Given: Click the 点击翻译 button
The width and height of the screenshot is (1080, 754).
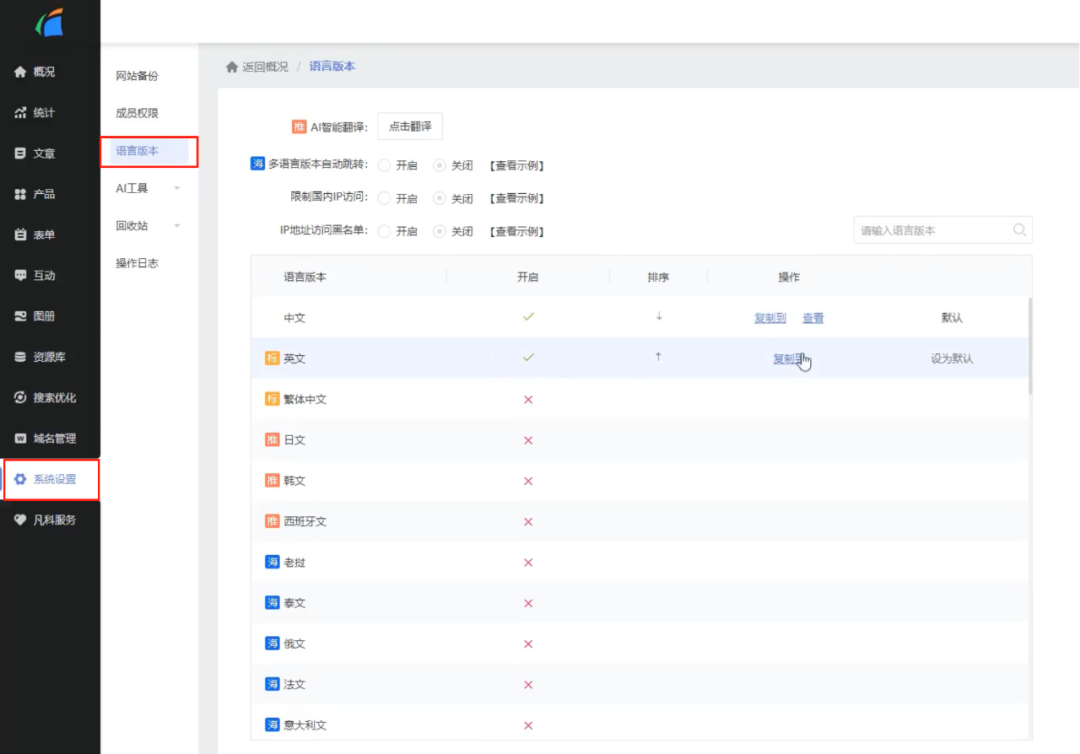Looking at the screenshot, I should [x=411, y=126].
